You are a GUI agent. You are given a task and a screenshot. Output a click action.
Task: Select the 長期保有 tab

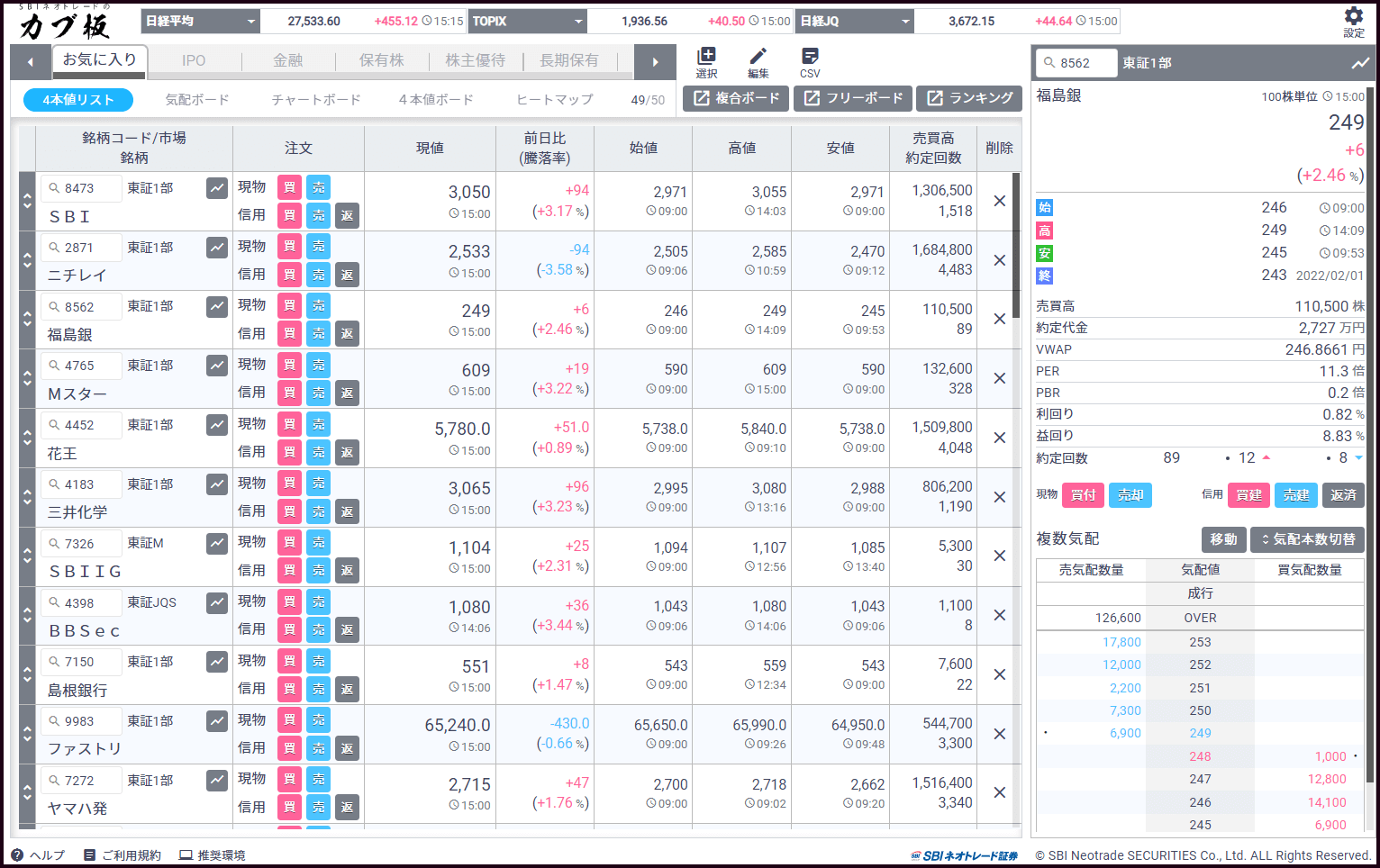pyautogui.click(x=569, y=60)
